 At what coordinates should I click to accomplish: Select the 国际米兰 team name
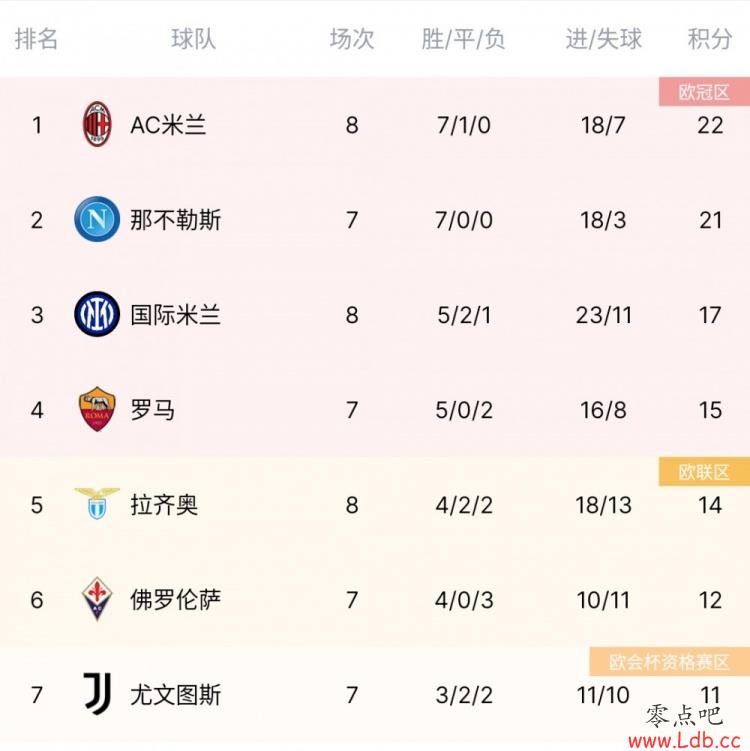coord(176,315)
